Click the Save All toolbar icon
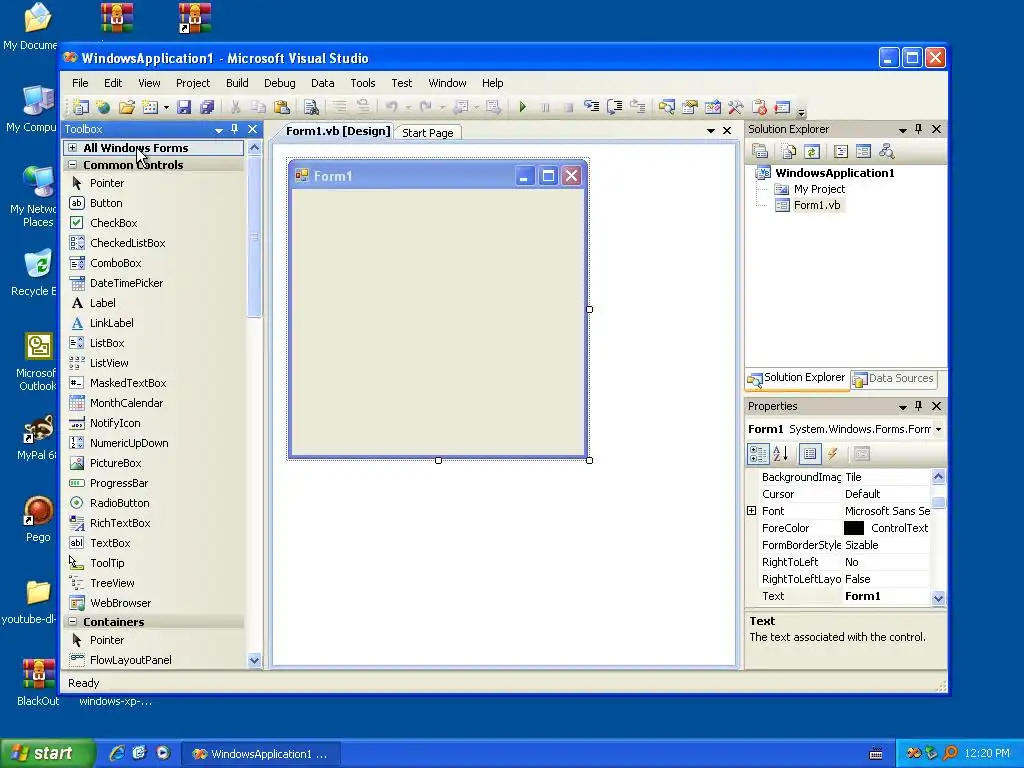The width and height of the screenshot is (1024, 768). (x=207, y=107)
